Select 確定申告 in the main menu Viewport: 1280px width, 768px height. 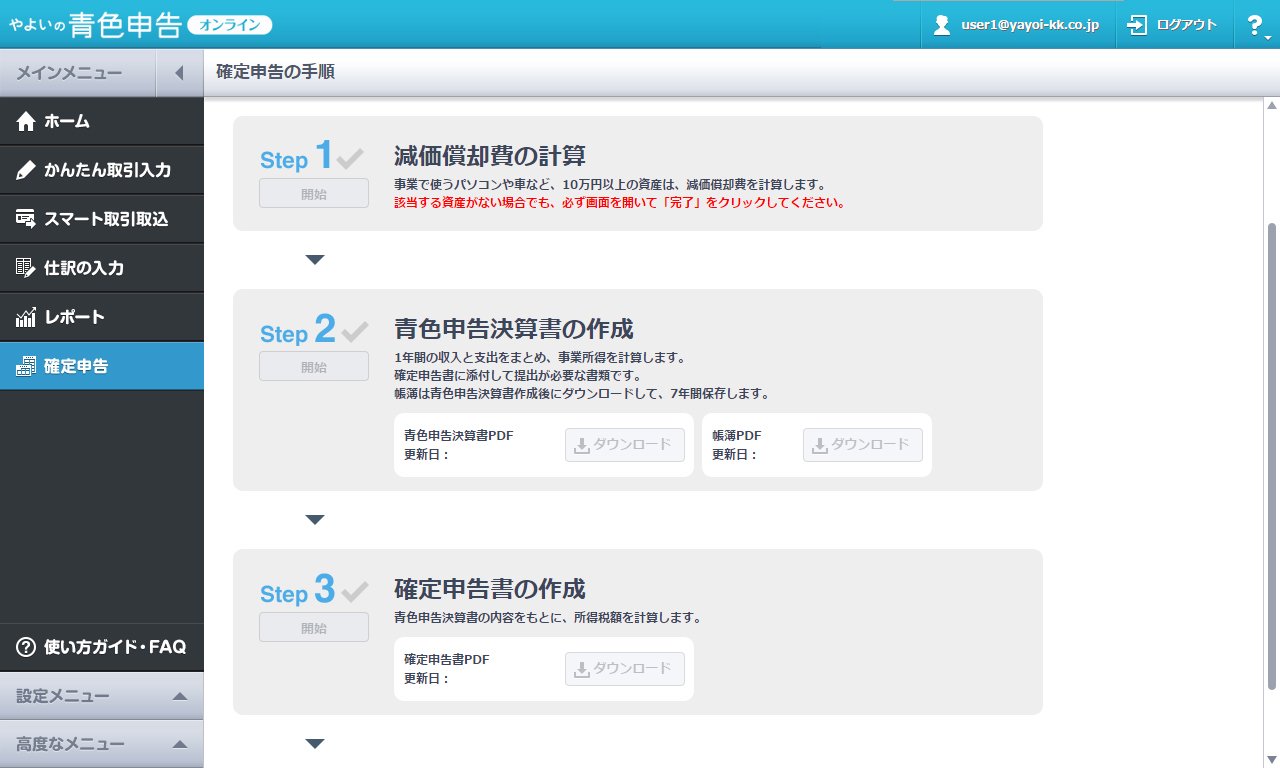(102, 367)
